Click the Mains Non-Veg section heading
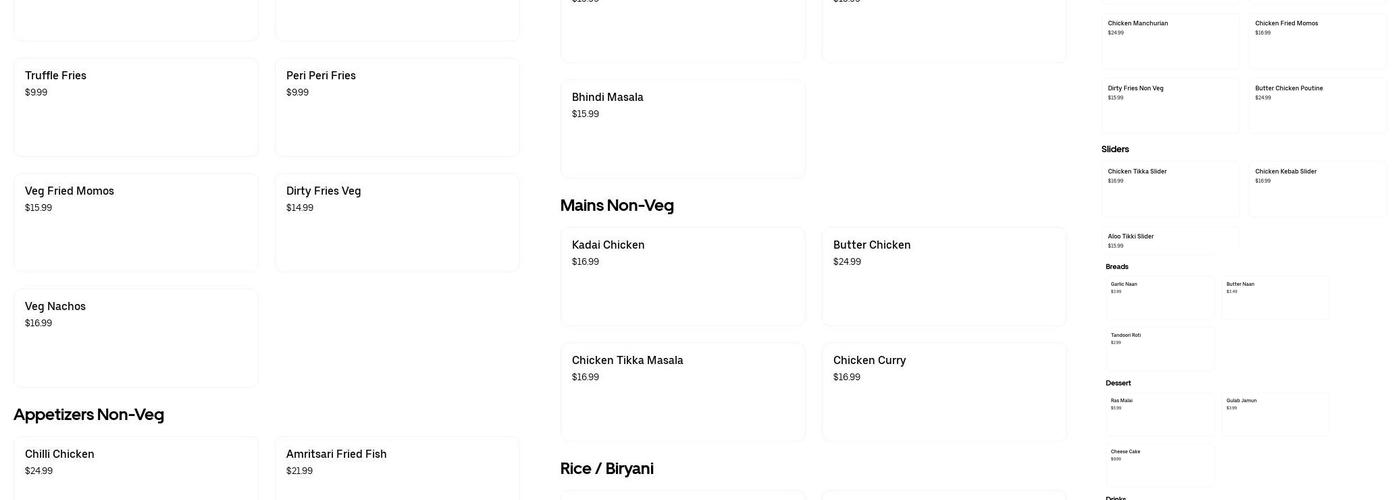The height and width of the screenshot is (500, 1400). 617,205
